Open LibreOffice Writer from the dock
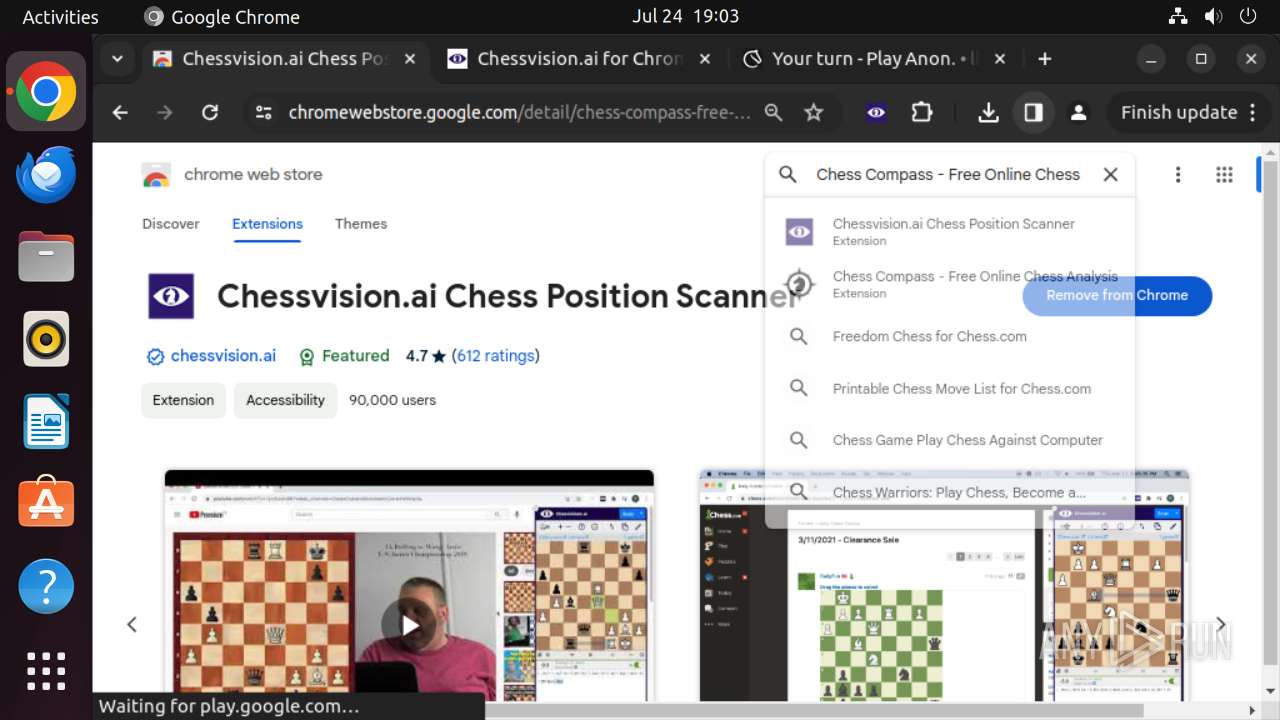The image size is (1280, 720). (x=46, y=421)
